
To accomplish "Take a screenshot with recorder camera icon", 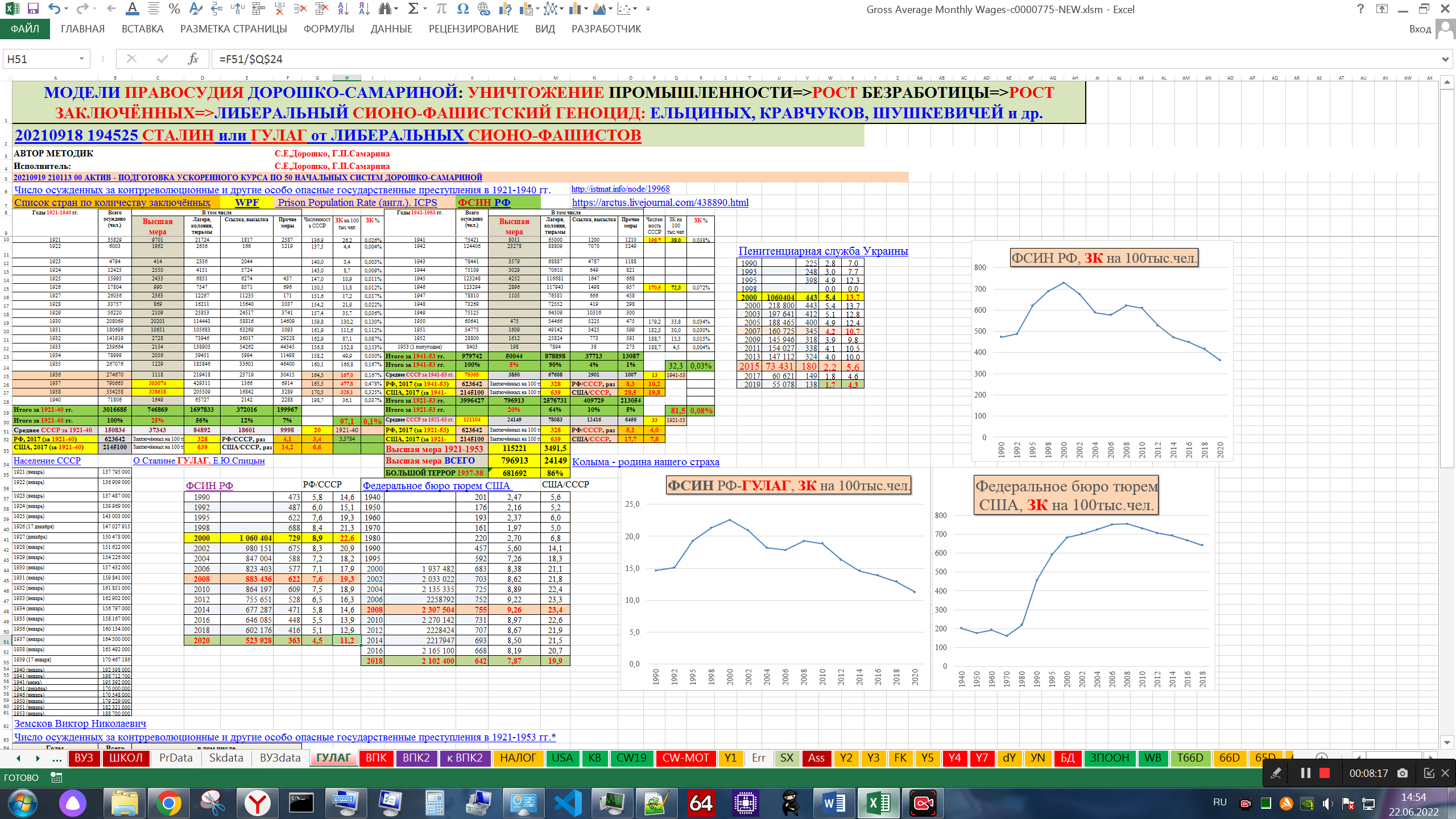I will click(x=1403, y=773).
